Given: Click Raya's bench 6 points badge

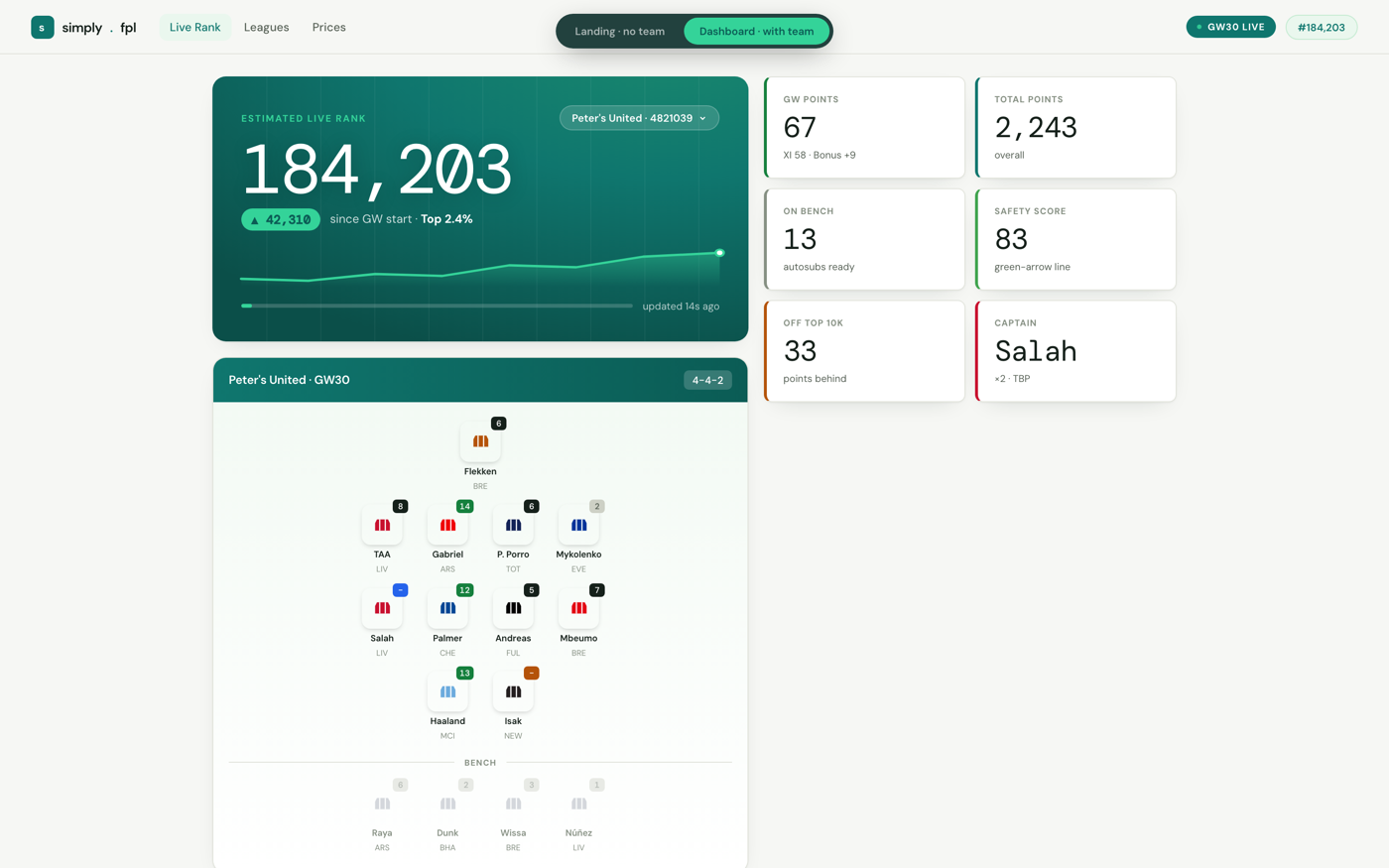Looking at the screenshot, I should [400, 785].
